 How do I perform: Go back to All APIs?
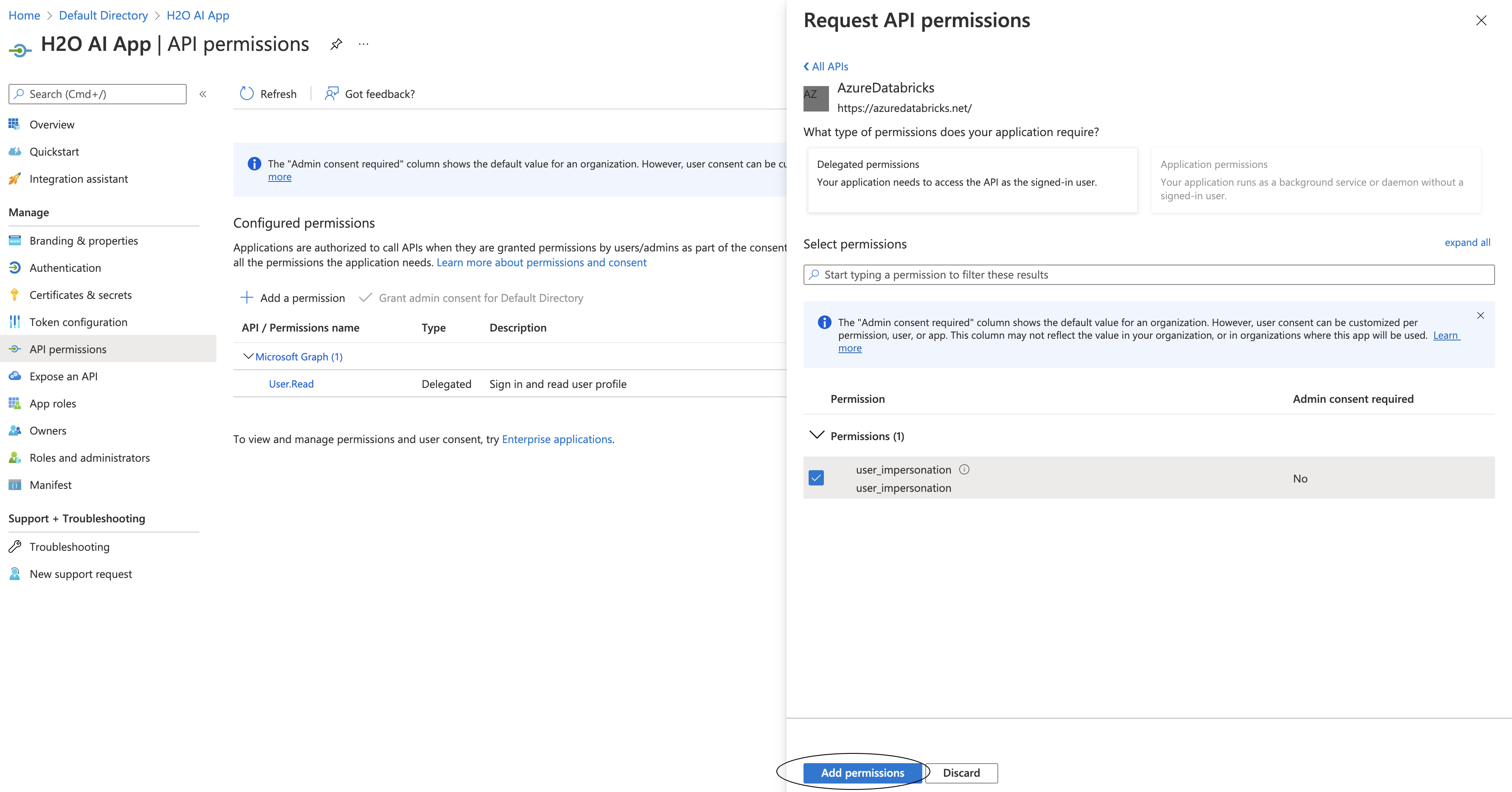point(825,66)
